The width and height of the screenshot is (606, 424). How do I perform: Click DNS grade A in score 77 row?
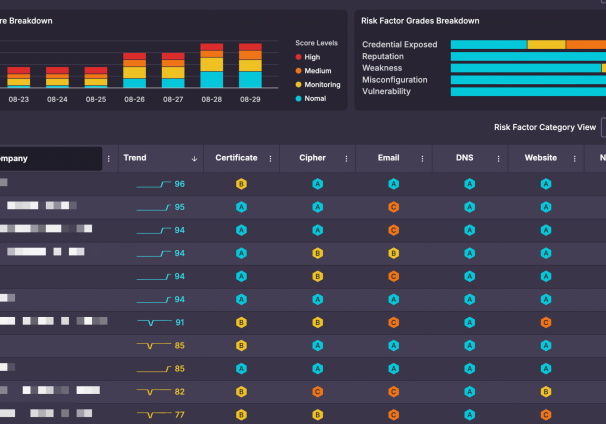(x=470, y=415)
